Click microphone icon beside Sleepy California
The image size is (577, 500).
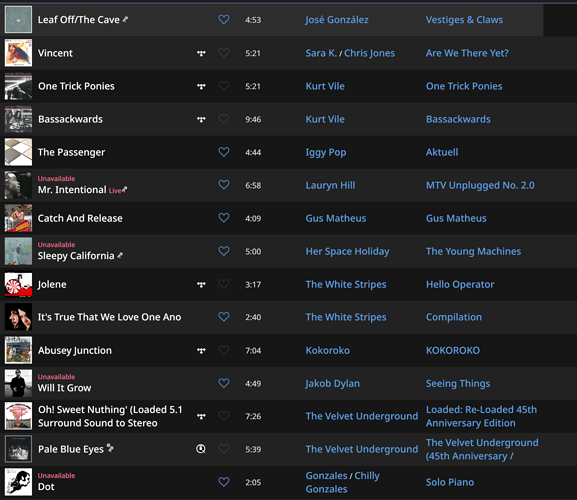(x=120, y=255)
